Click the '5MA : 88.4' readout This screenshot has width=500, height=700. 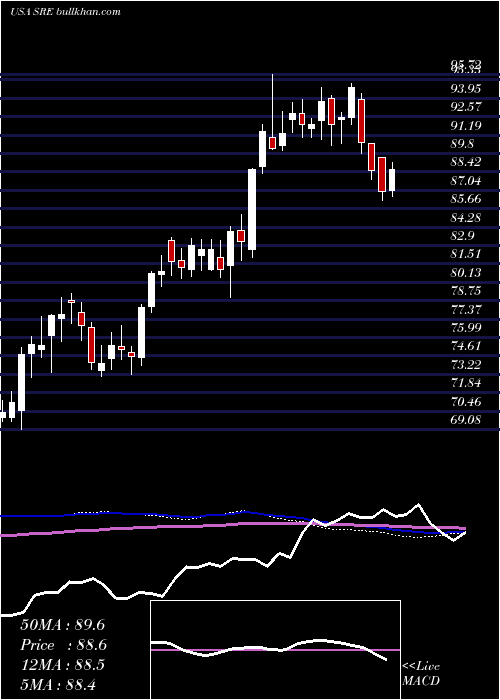(58, 684)
